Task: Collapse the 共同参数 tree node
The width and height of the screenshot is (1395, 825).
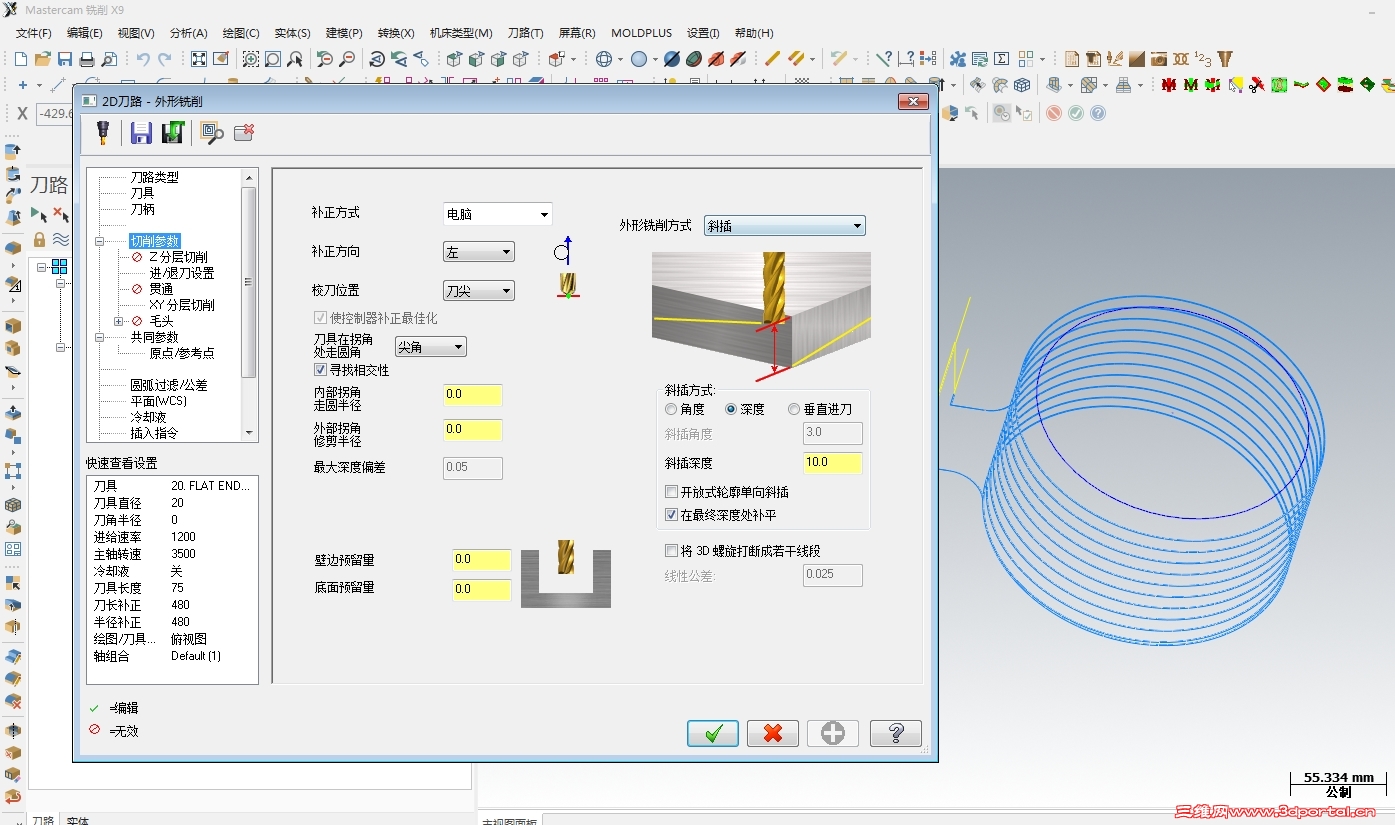Action: [x=100, y=337]
